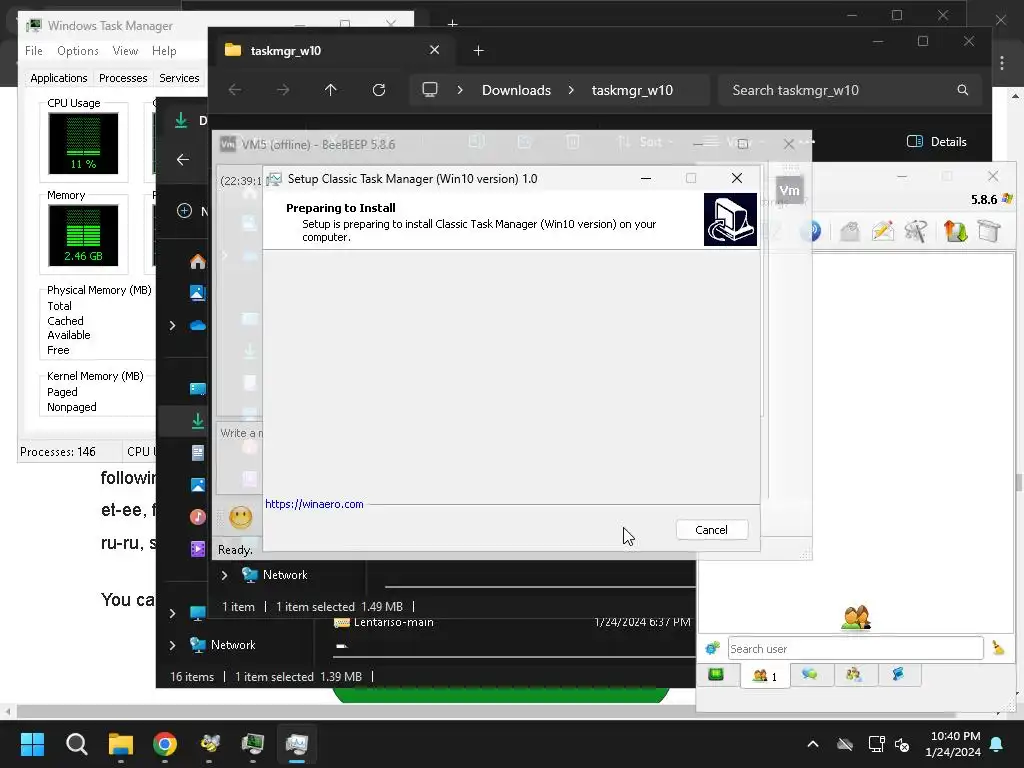The image size is (1024, 768).
Task: Focus the Search user field in BeeBEEP
Action: (856, 648)
